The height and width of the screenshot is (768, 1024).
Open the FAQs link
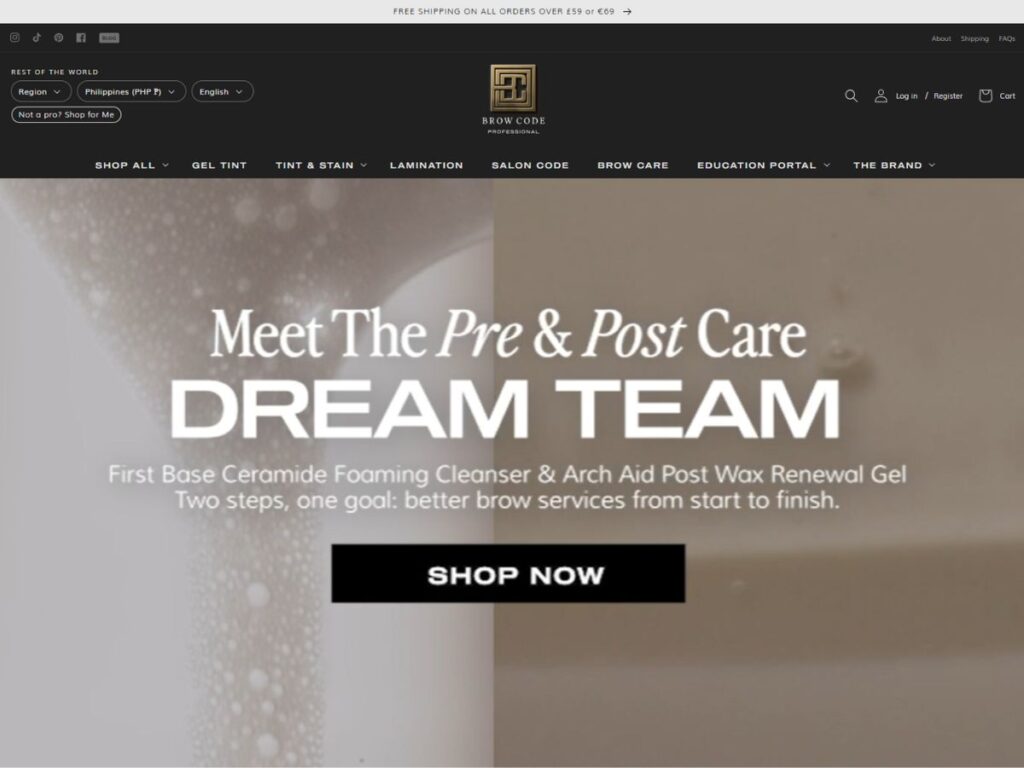click(1006, 39)
